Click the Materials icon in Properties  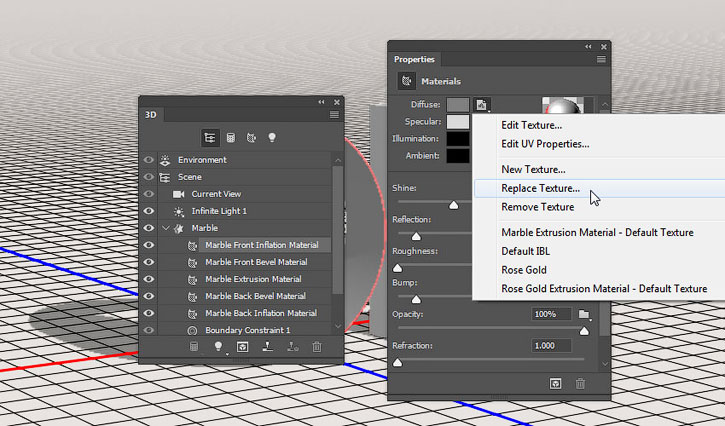[406, 81]
